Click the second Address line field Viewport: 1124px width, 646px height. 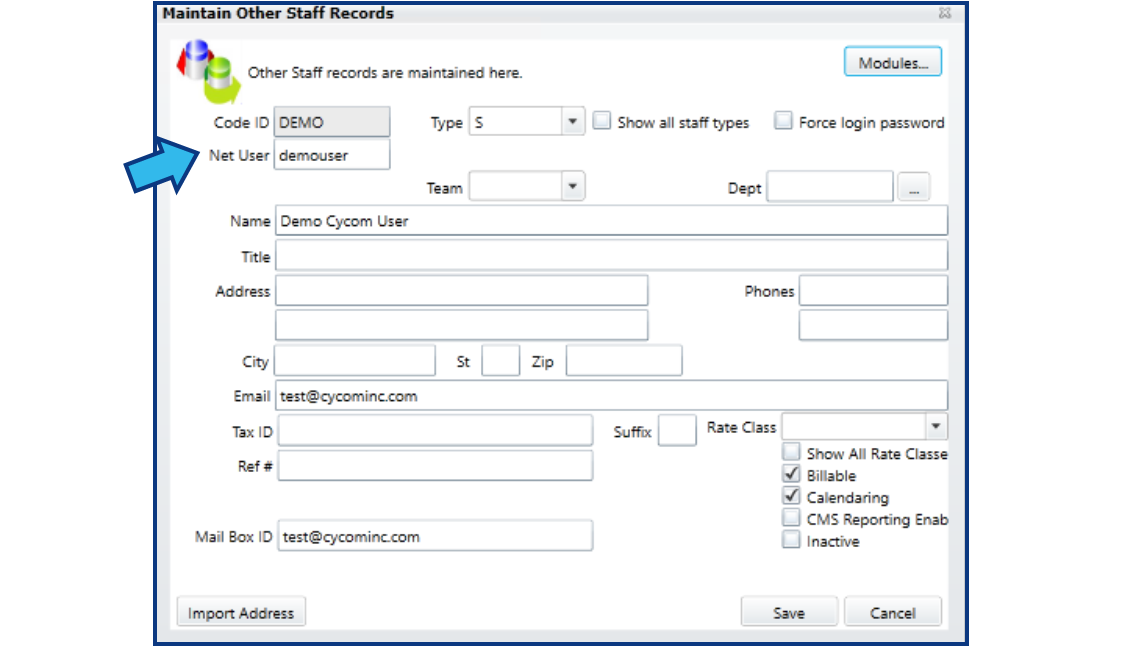tap(462, 326)
